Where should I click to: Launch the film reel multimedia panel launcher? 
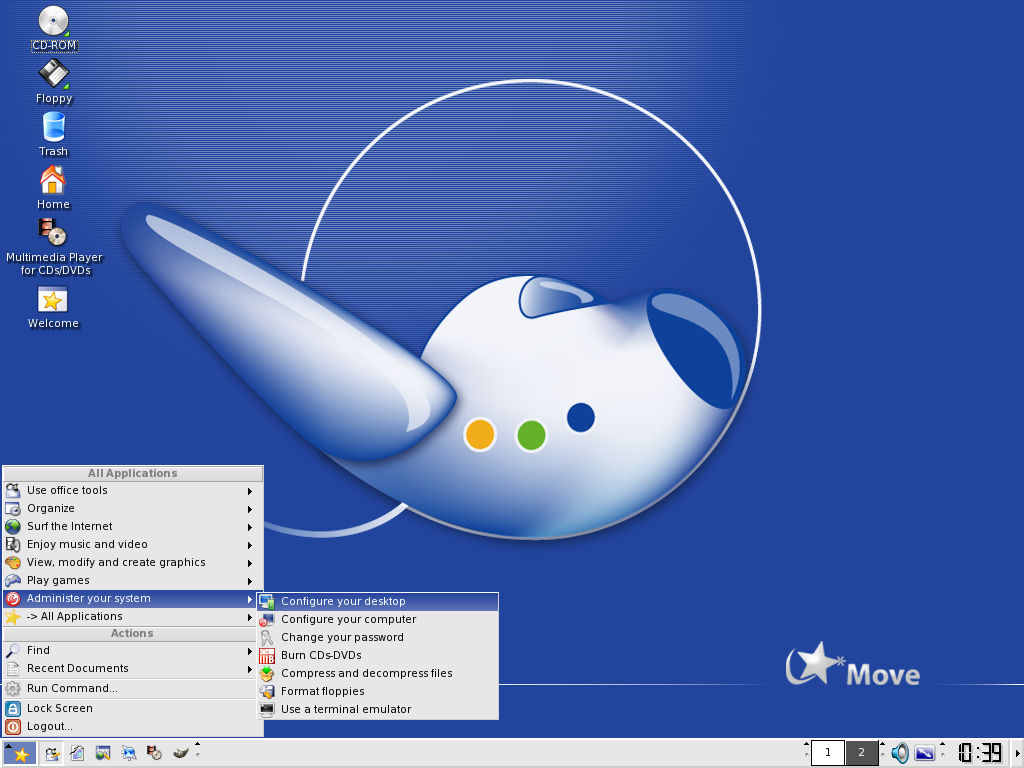pyautogui.click(x=154, y=754)
